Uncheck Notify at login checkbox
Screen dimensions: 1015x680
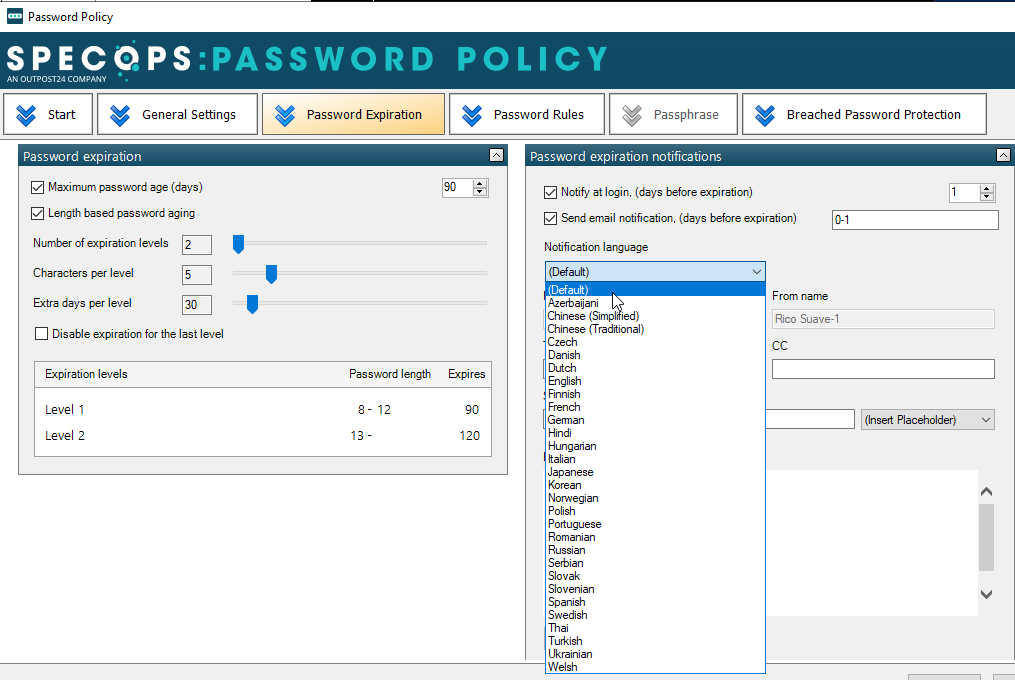[550, 192]
